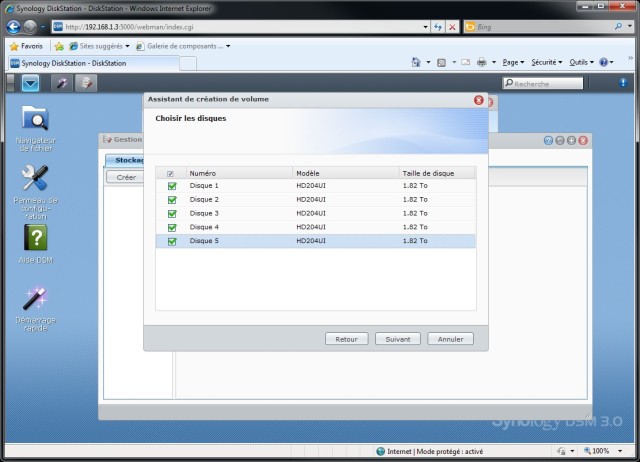Click in the Bing search box
The height and width of the screenshot is (462, 640).
click(543, 27)
